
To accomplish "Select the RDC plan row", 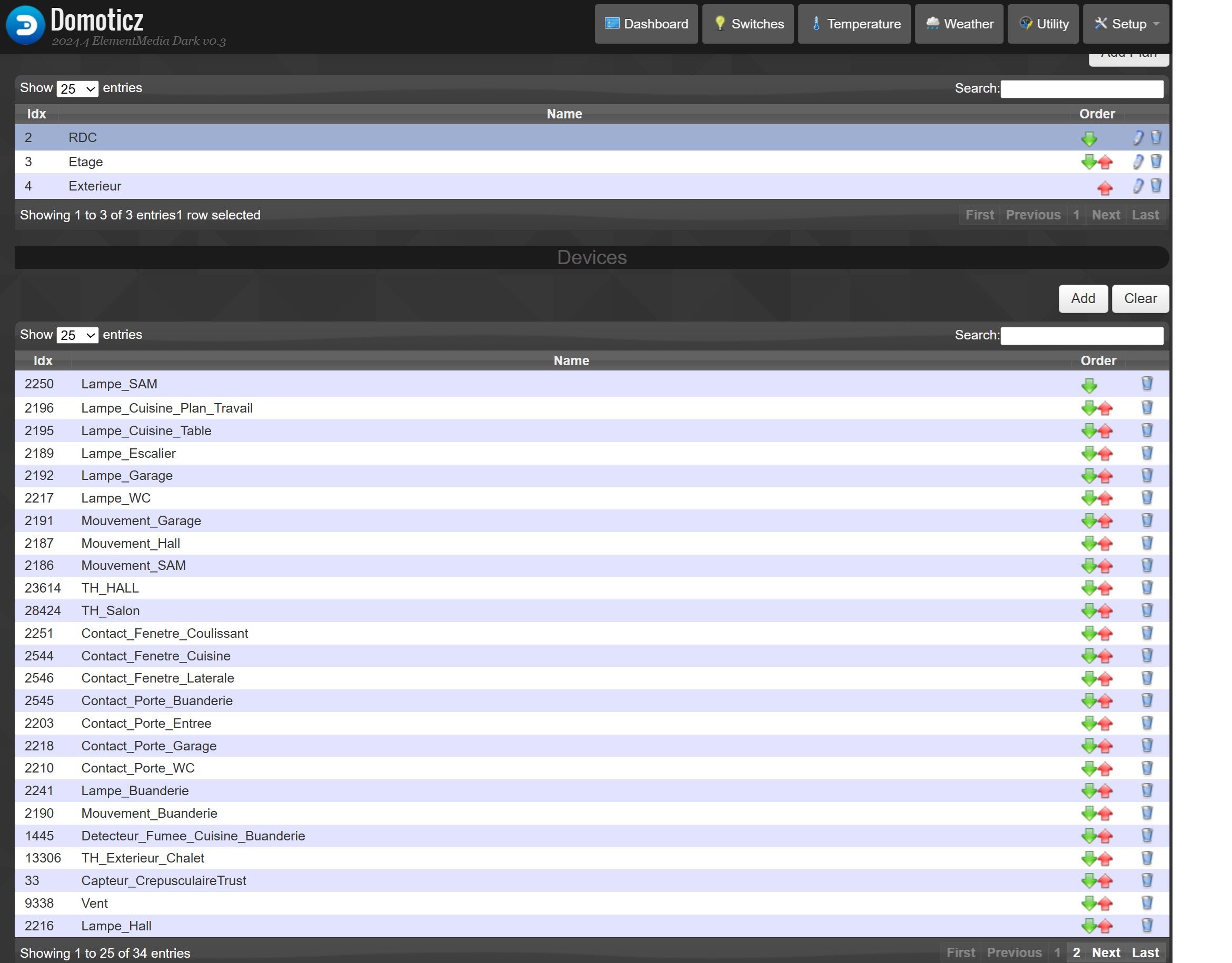I will point(592,137).
